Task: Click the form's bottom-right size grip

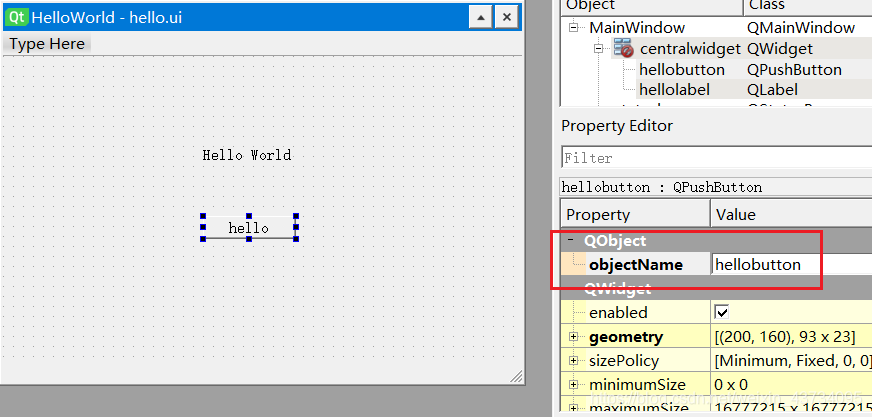Action: 516,376
